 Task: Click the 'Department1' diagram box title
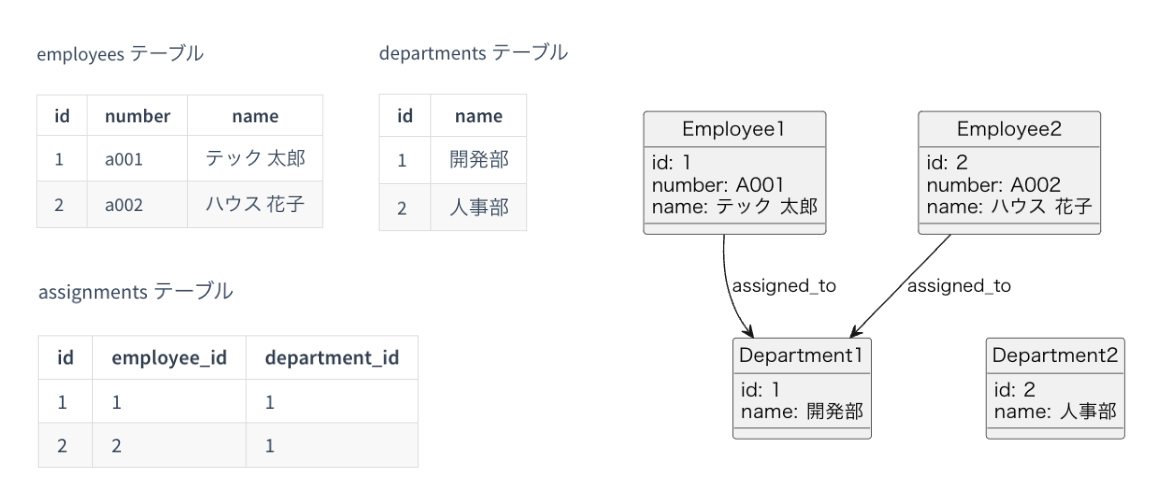(x=801, y=356)
